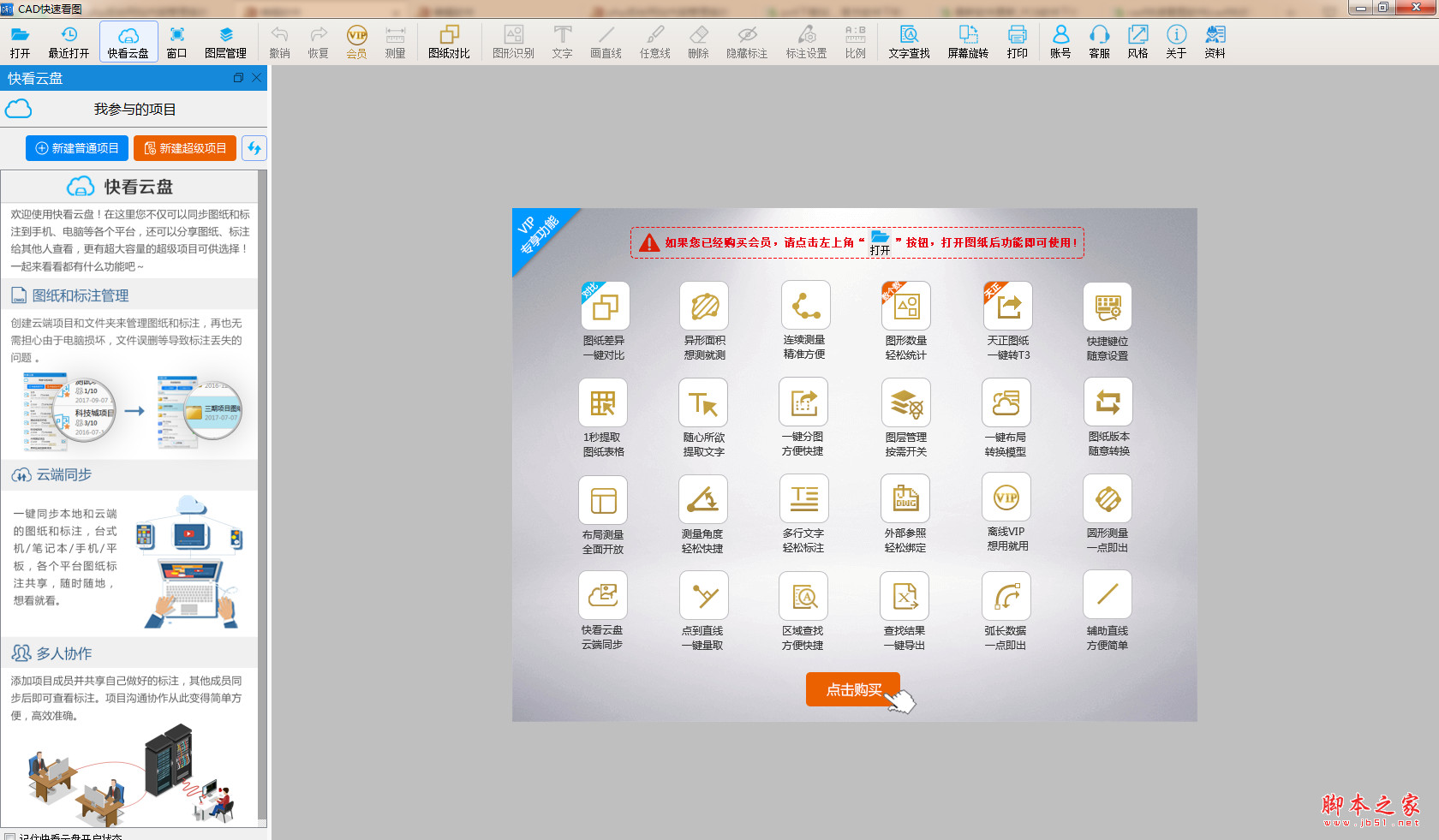
Task: Click the 弧长数据 feature icon
Action: coord(1006,596)
